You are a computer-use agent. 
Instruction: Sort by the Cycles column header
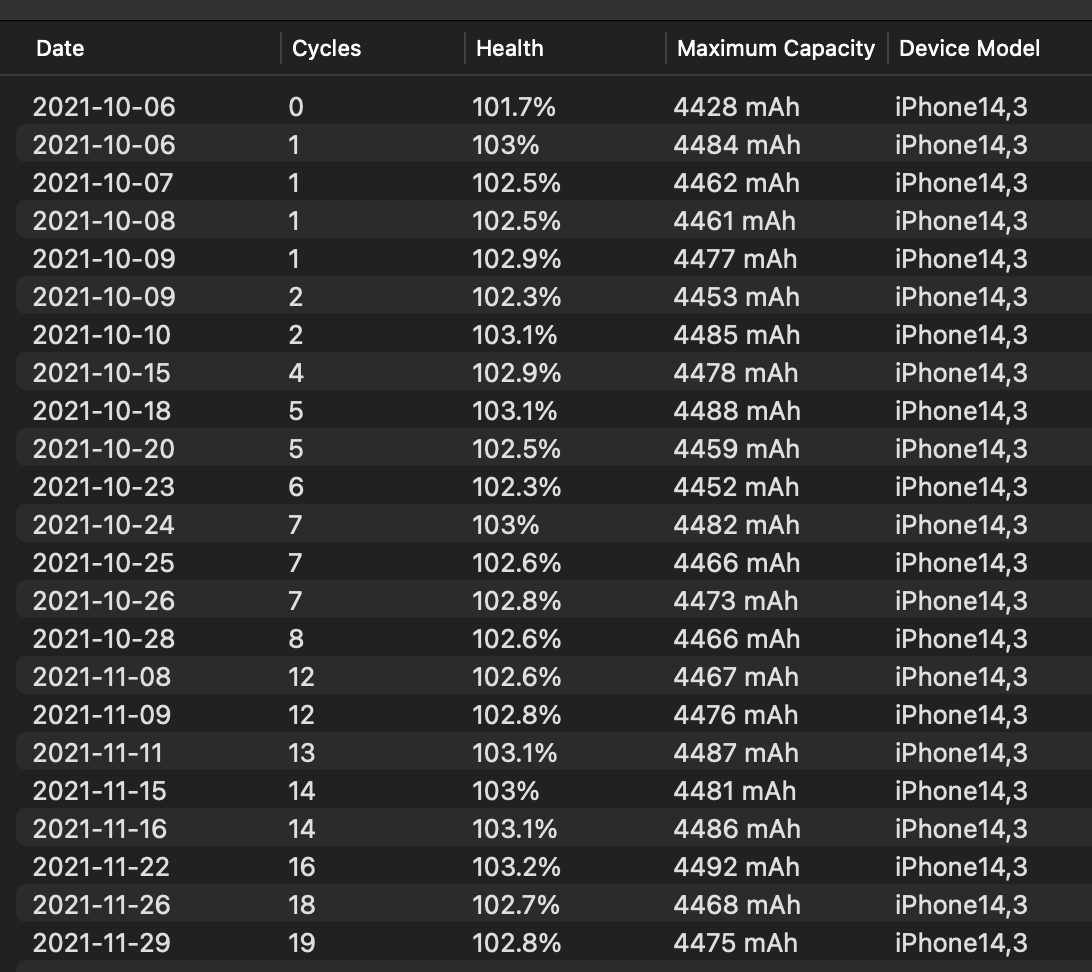(327, 48)
